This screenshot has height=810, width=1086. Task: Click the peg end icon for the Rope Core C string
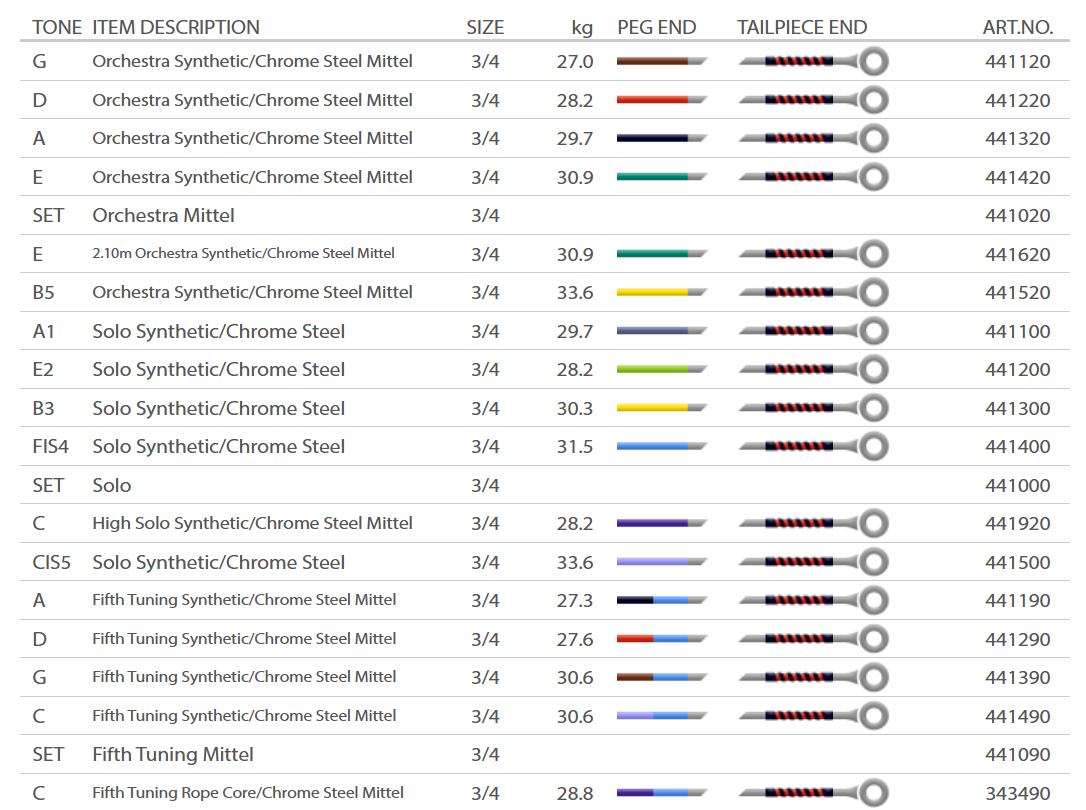[661, 793]
